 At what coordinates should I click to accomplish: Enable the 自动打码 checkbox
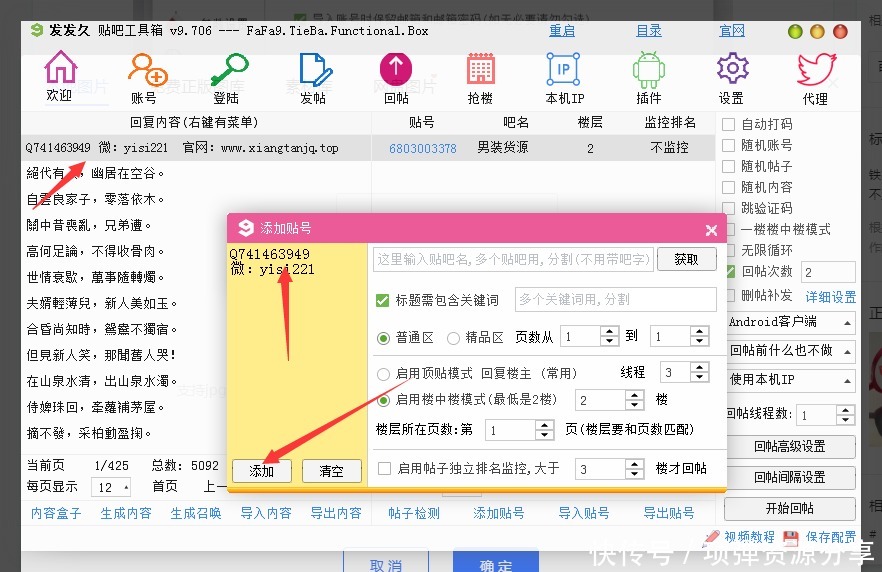tap(728, 124)
